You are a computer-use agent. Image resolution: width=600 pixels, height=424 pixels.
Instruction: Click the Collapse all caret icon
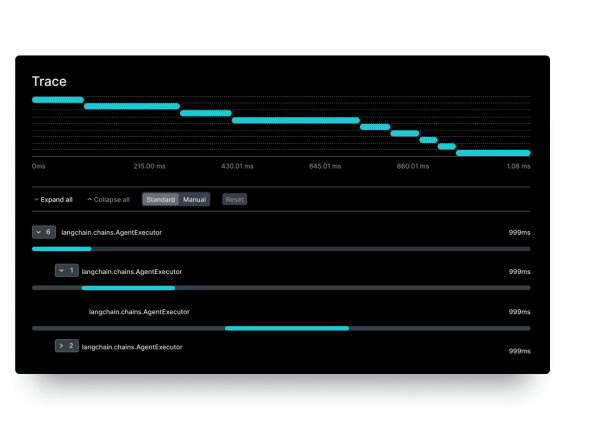(x=89, y=200)
